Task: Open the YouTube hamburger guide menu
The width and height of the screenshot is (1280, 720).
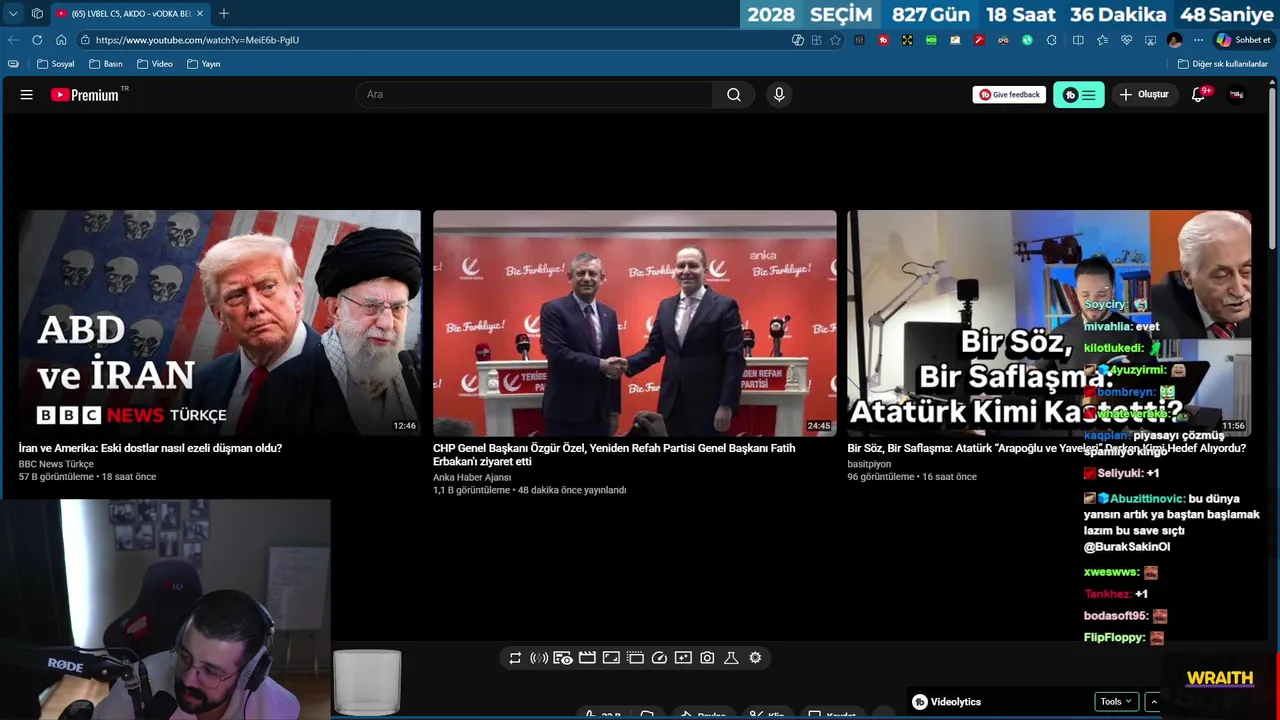Action: coord(27,95)
